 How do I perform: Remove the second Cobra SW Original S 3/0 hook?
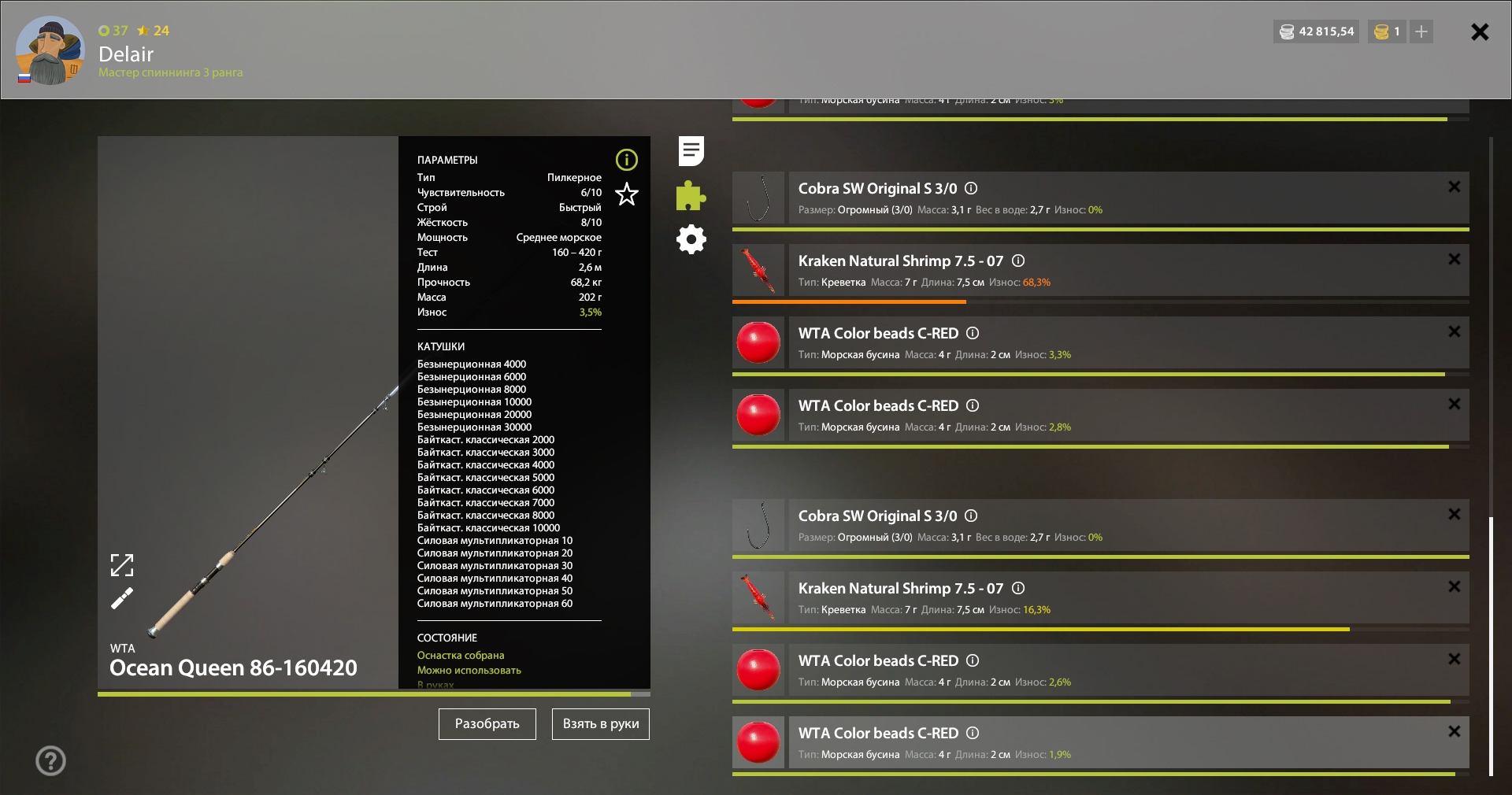pos(1455,514)
